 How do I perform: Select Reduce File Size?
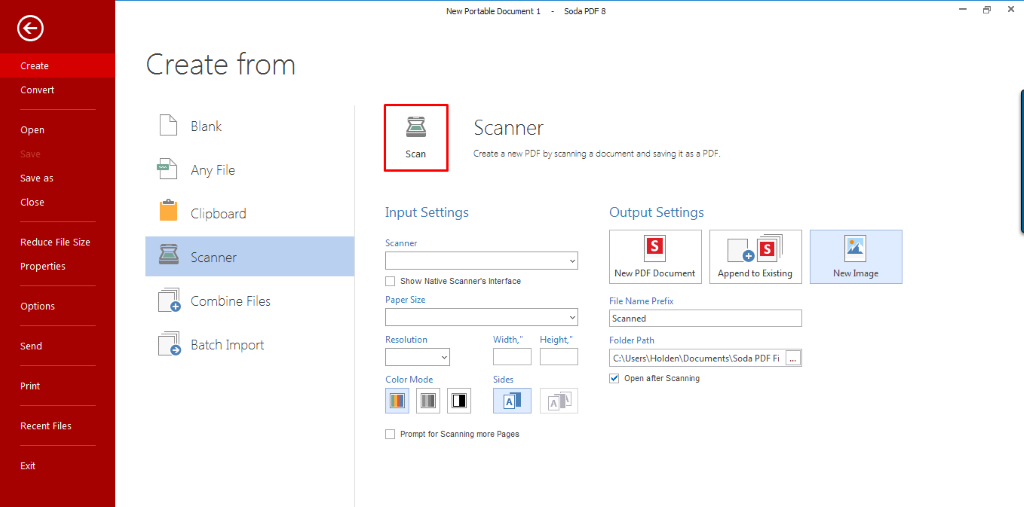point(57,242)
